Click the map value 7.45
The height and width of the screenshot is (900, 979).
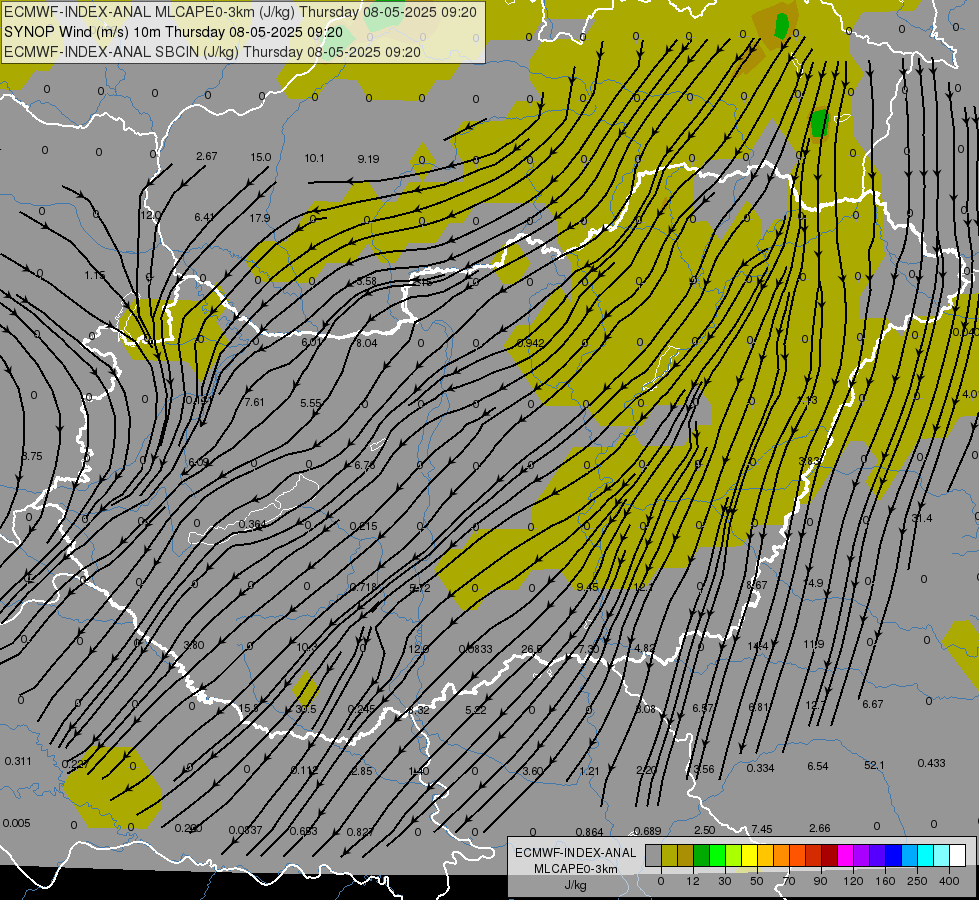762,829
